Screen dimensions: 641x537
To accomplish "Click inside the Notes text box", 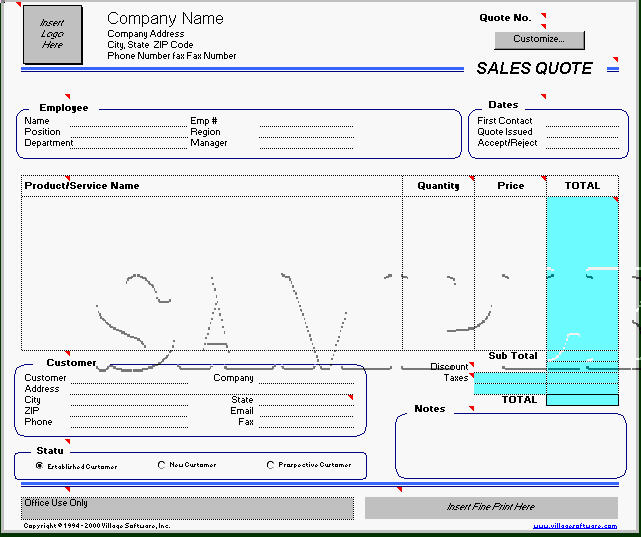I will coord(509,446).
